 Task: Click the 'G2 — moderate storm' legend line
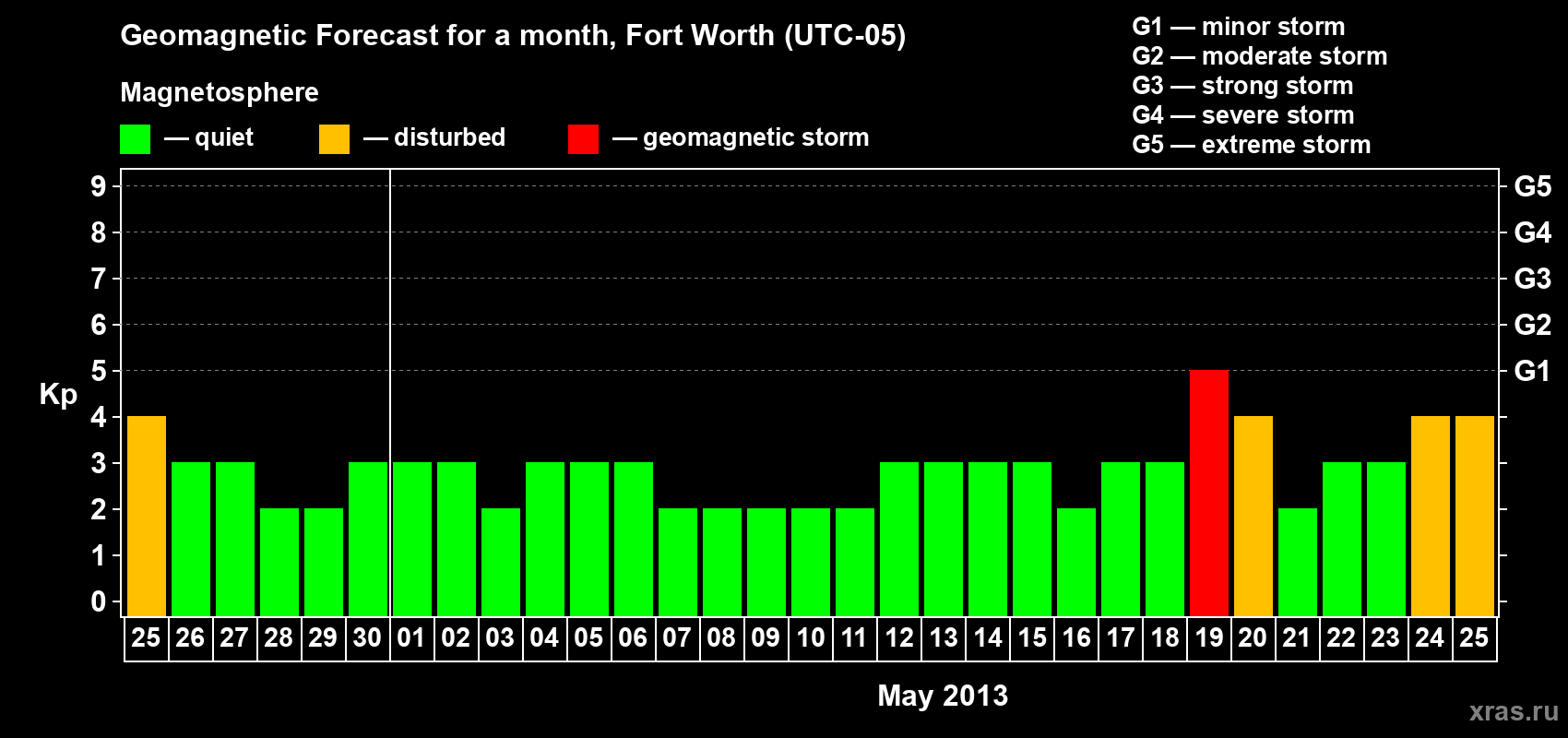tap(1260, 56)
